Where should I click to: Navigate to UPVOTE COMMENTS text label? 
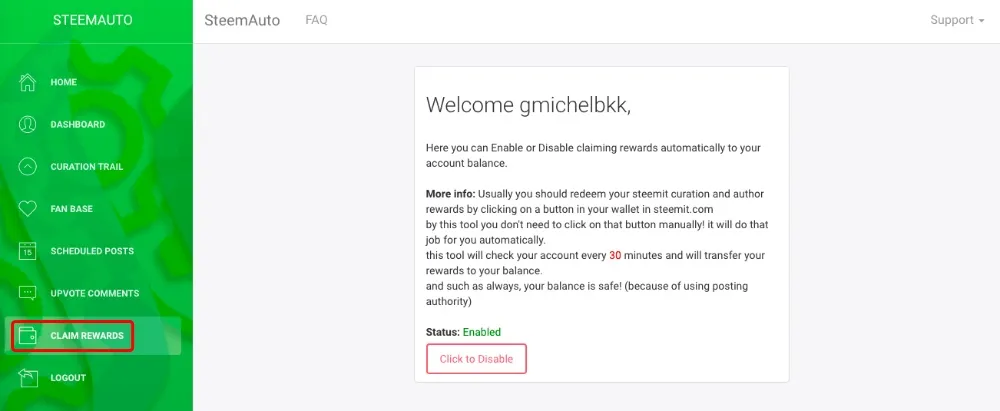[x=95, y=293]
